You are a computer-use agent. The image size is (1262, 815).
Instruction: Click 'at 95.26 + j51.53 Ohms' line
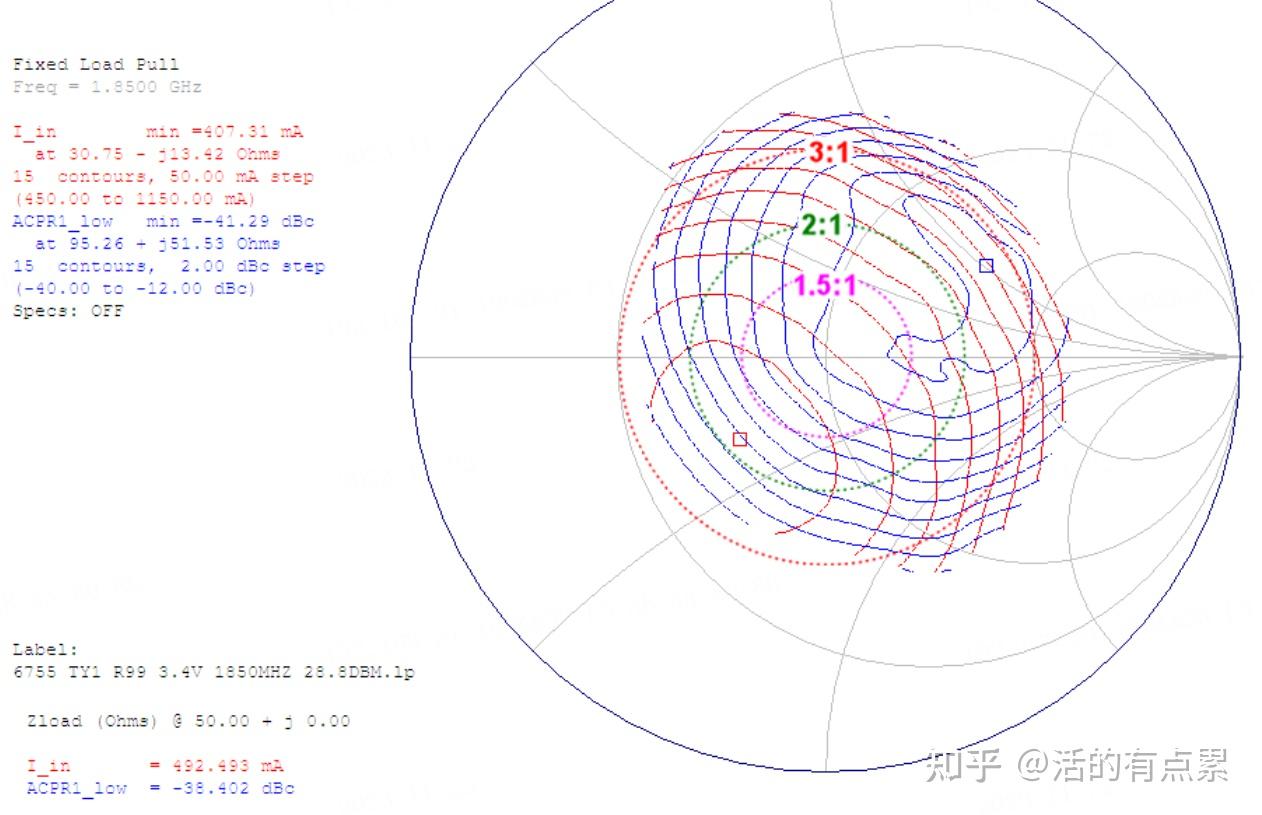[157, 243]
